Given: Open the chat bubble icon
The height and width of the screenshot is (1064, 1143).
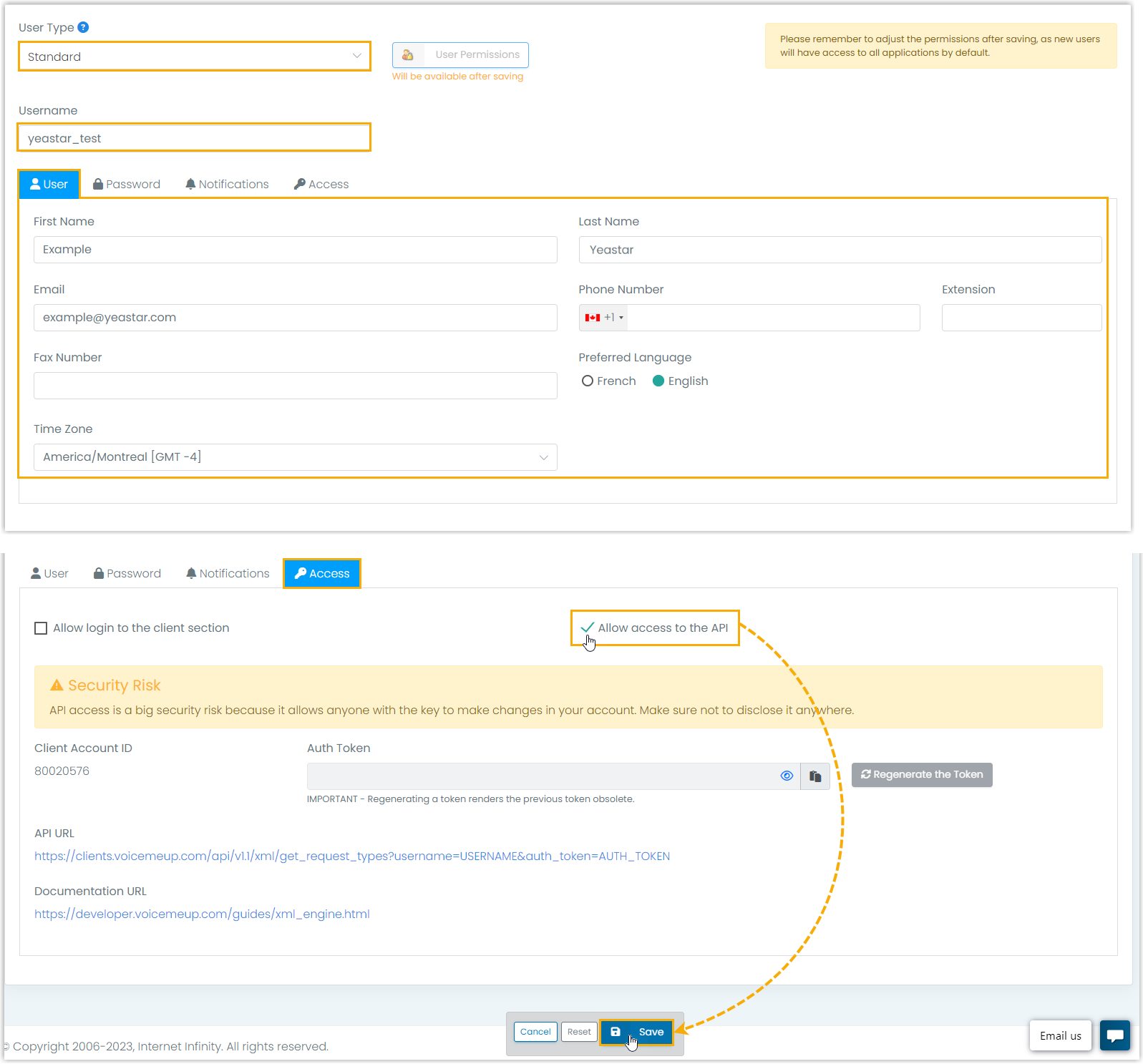Looking at the screenshot, I should (x=1114, y=1035).
